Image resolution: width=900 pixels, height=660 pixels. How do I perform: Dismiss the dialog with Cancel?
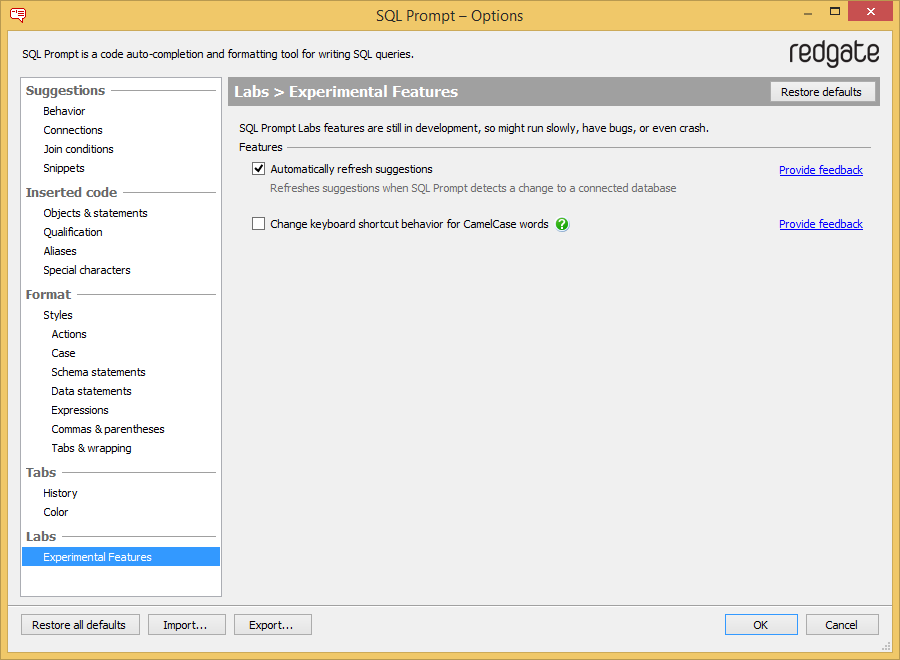pyautogui.click(x=842, y=624)
